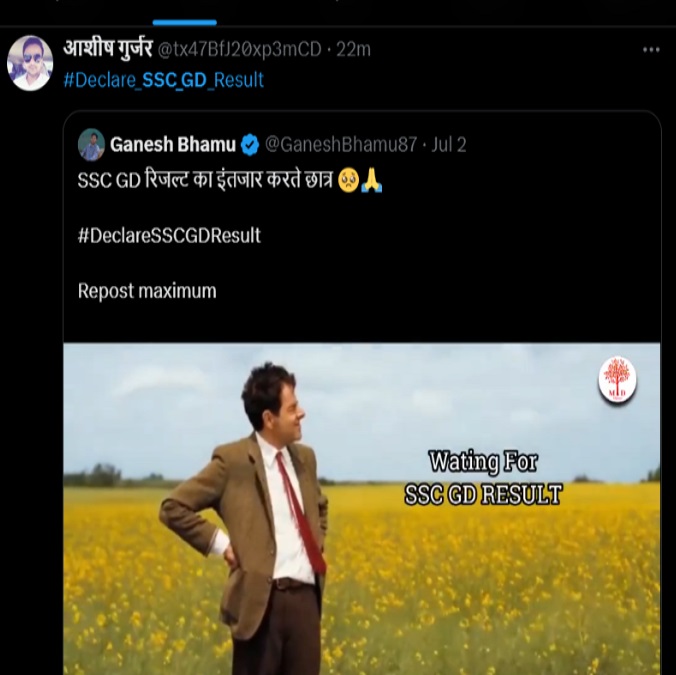This screenshot has height=675, width=676.
Task: Click Ganesh Bhamu's small avatar
Action: point(91,145)
